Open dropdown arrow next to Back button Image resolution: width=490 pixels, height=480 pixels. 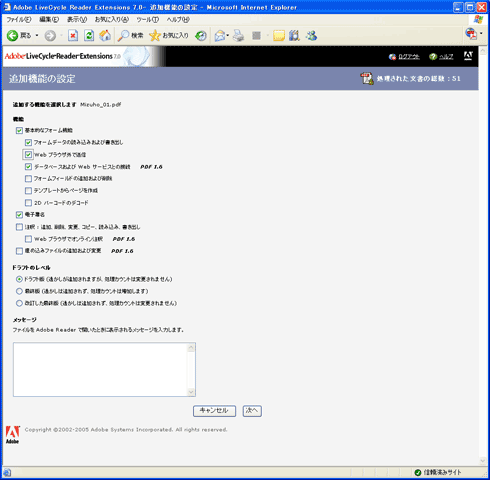[x=37, y=35]
